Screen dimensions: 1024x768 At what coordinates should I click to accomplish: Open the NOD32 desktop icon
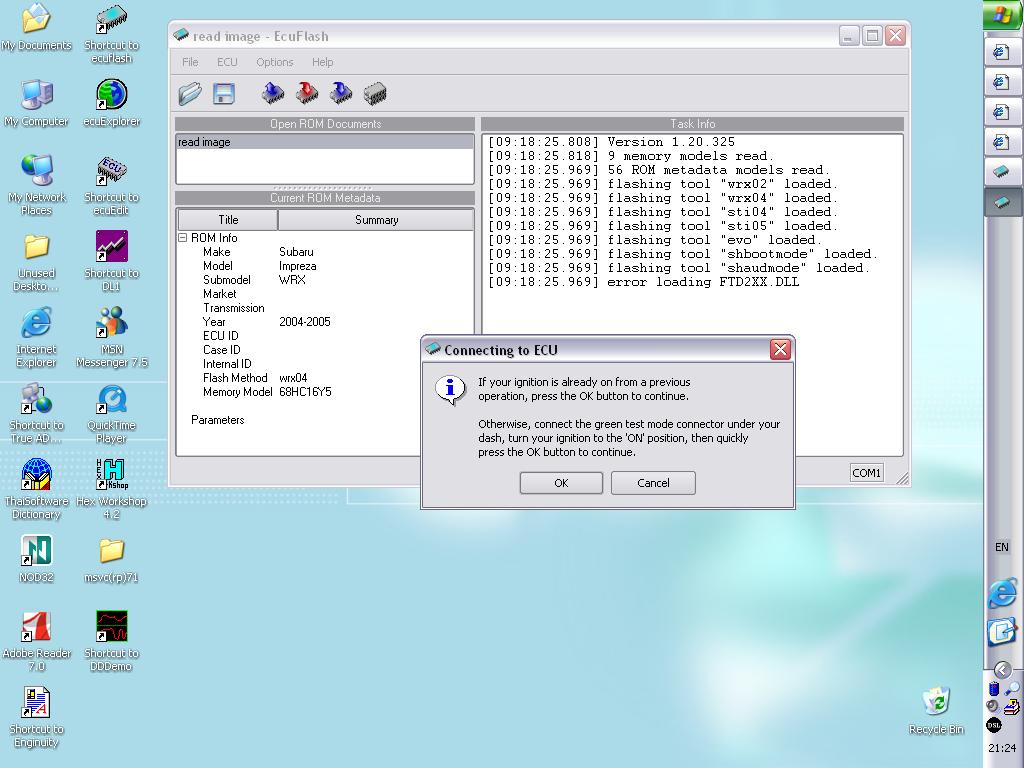coord(37,559)
